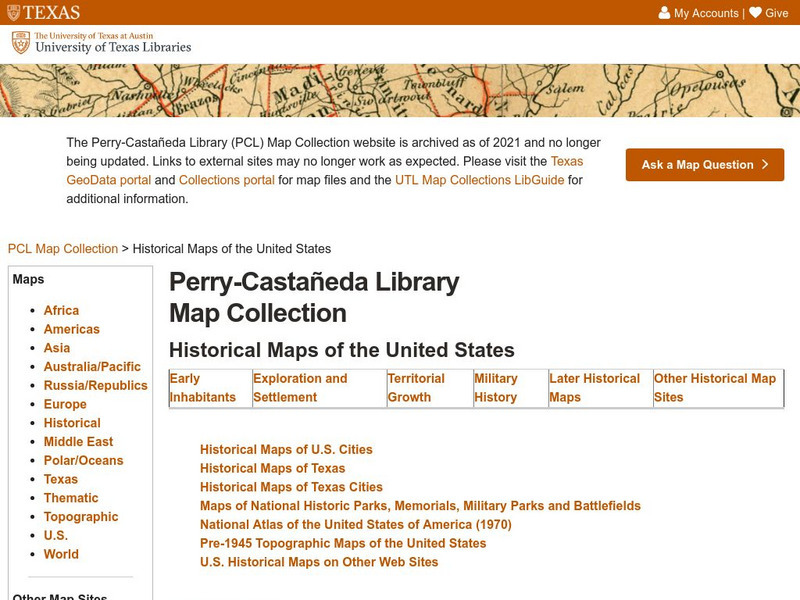
Task: Open National Atlas of the United States (1970)
Action: click(x=352, y=524)
